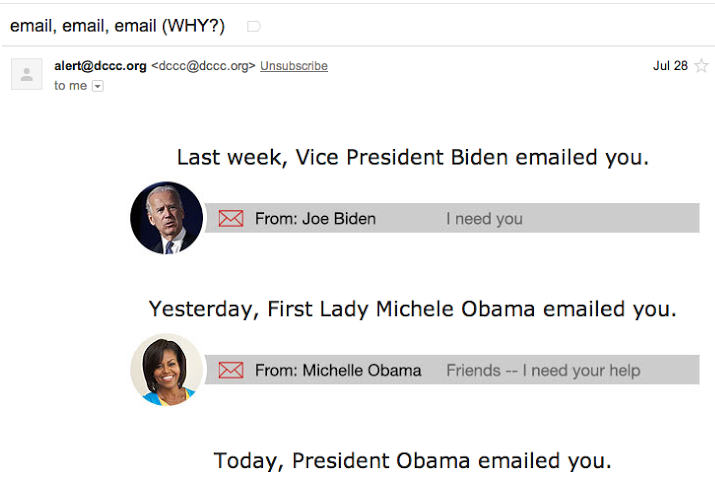This screenshot has height=477, width=715.
Task: Open the sender's grey avatar placeholder
Action: coord(27,74)
